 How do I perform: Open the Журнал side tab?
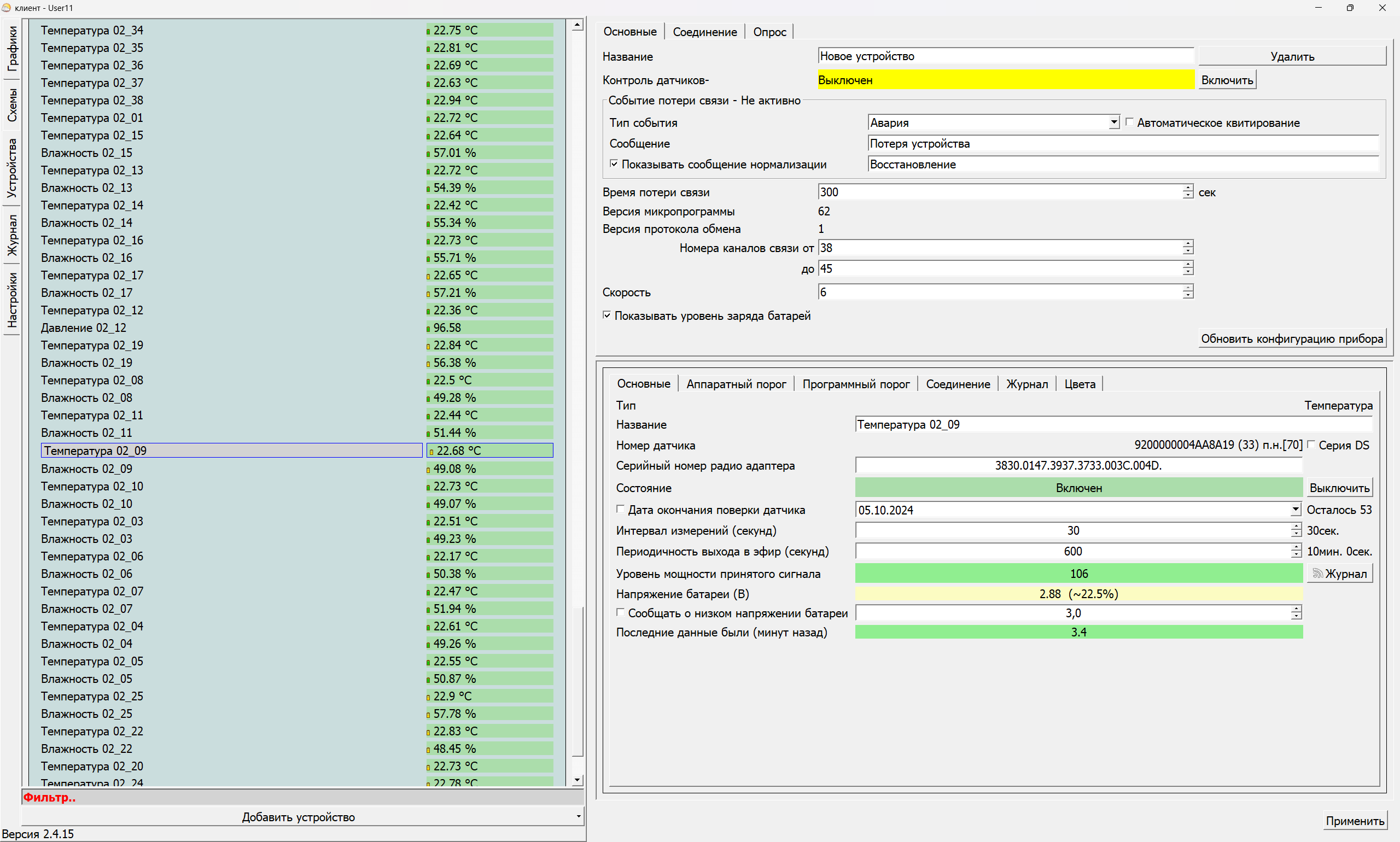[x=12, y=235]
